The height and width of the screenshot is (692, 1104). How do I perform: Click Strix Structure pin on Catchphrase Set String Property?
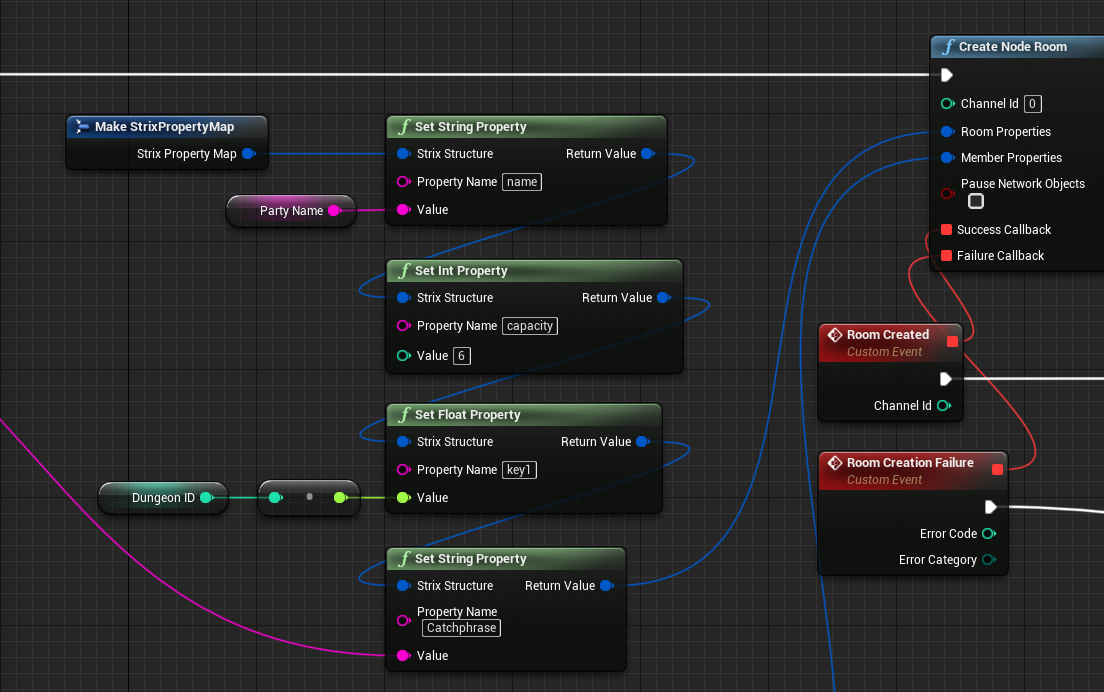[403, 586]
